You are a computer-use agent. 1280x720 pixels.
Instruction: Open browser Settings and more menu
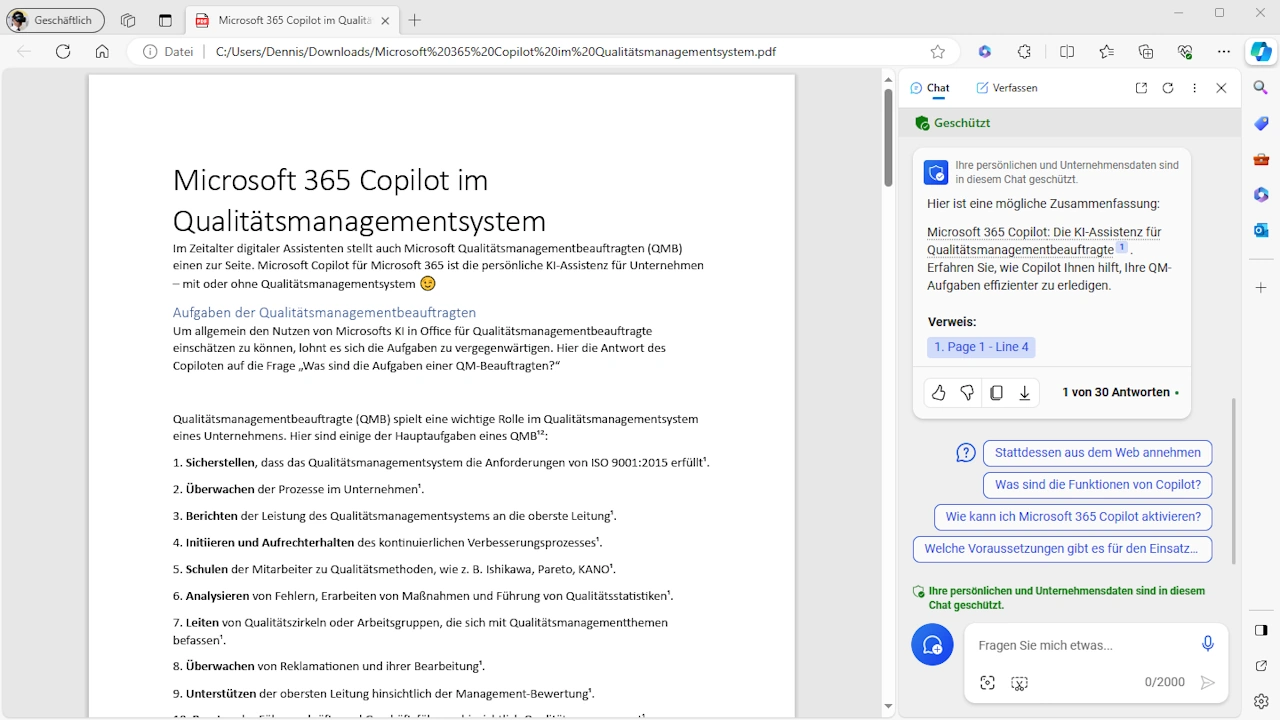point(1224,52)
